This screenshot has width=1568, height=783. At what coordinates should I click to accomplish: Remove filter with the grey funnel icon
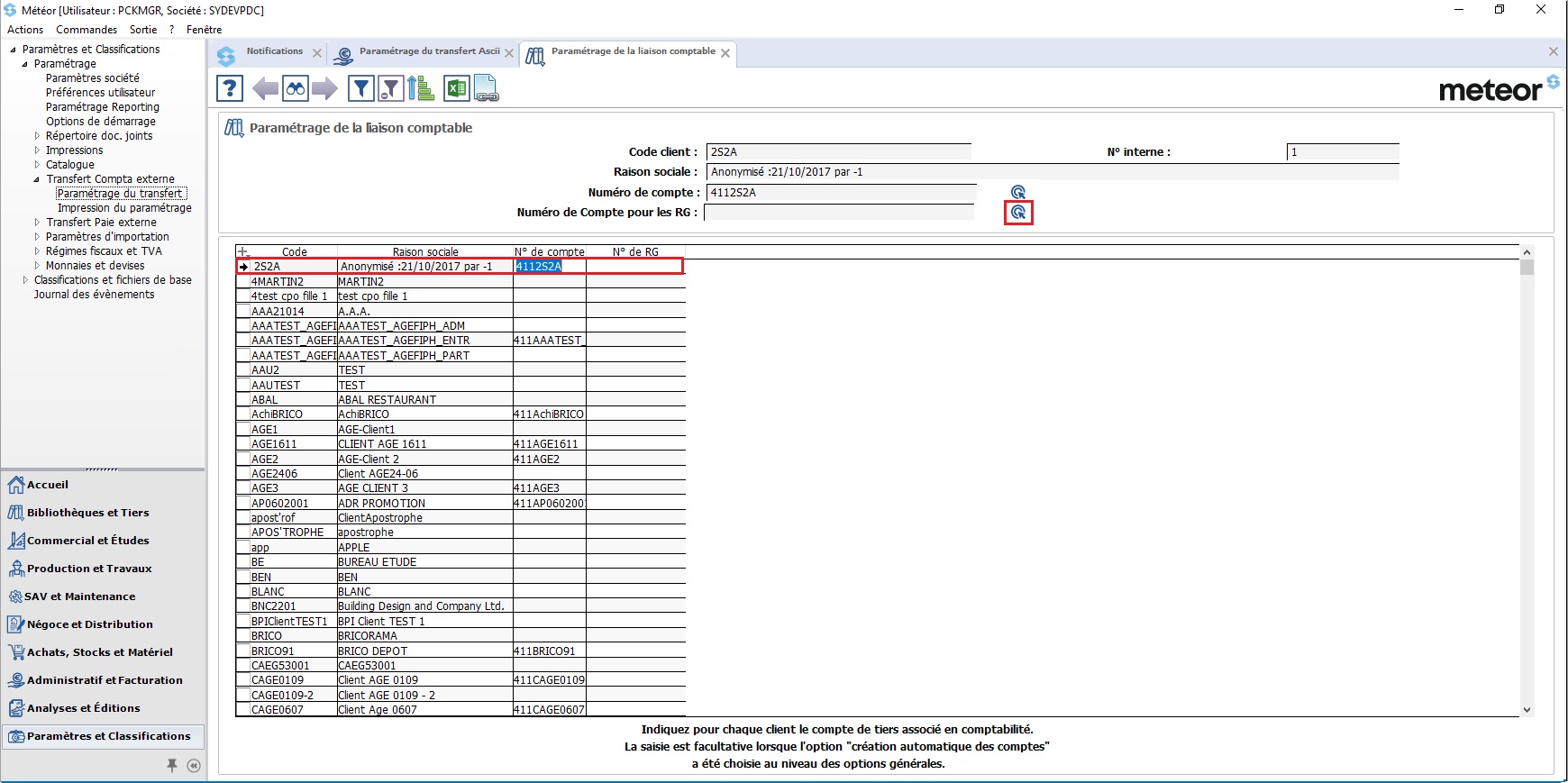pyautogui.click(x=390, y=88)
